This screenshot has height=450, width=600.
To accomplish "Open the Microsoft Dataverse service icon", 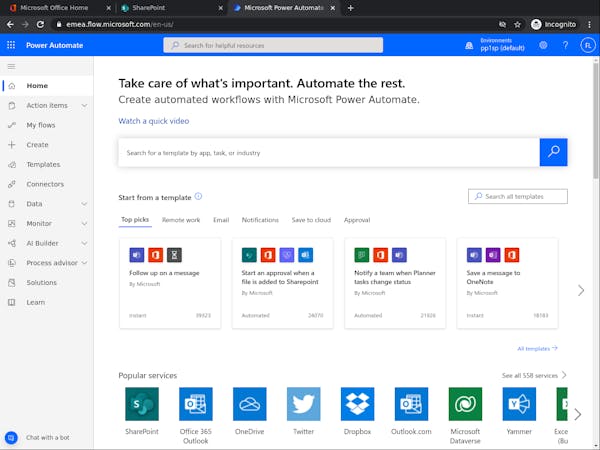I will (465, 404).
